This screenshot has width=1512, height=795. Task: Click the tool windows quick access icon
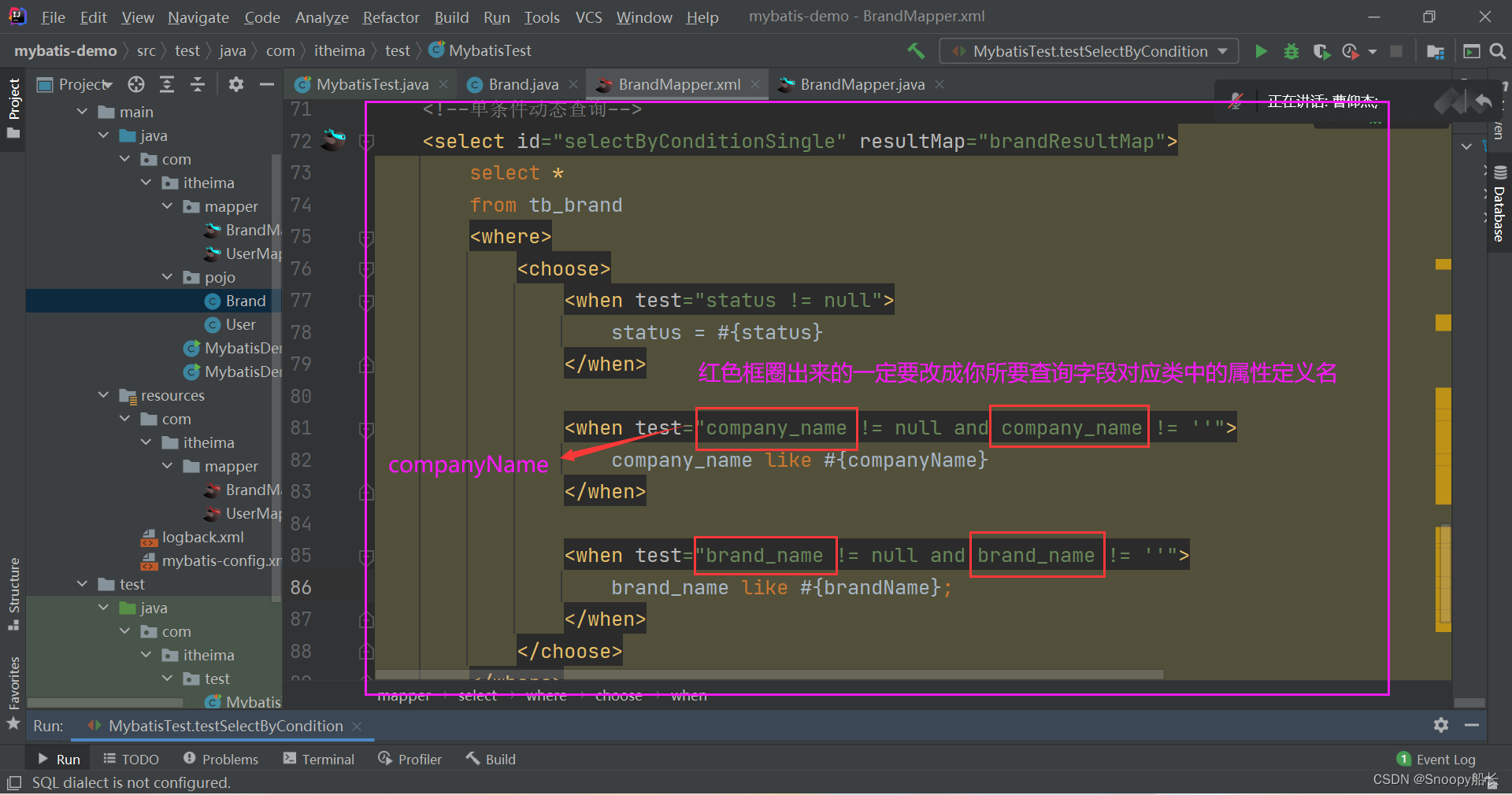click(x=14, y=783)
